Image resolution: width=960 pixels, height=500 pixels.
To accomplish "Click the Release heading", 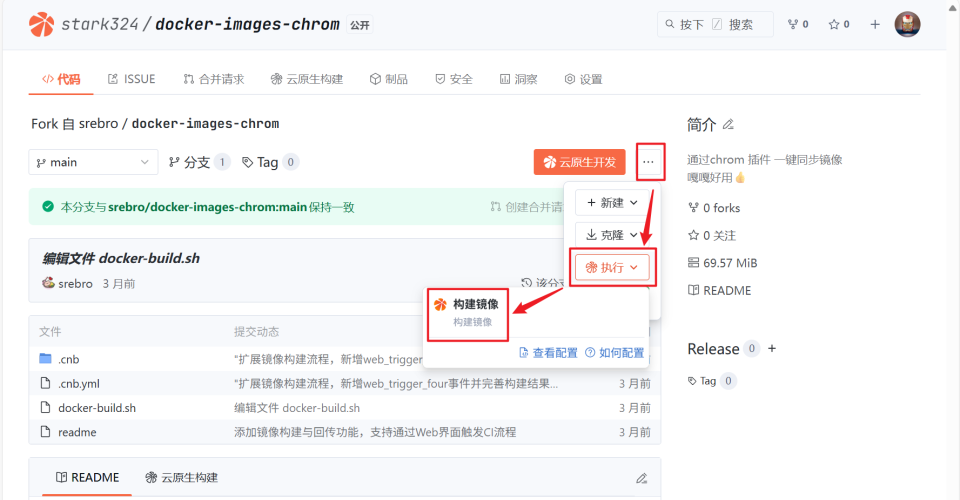I will click(x=713, y=349).
